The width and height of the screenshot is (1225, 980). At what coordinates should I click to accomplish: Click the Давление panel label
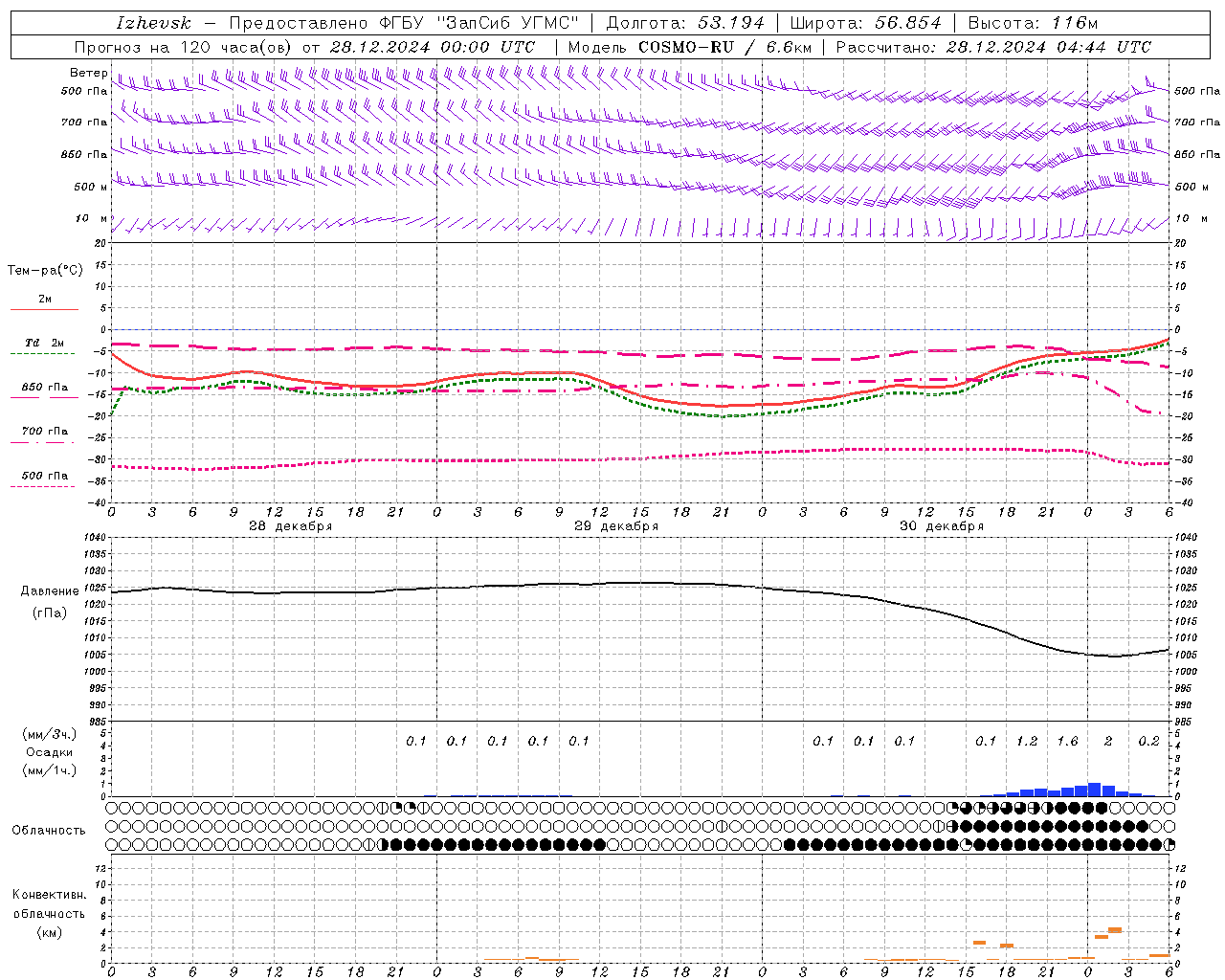click(49, 591)
